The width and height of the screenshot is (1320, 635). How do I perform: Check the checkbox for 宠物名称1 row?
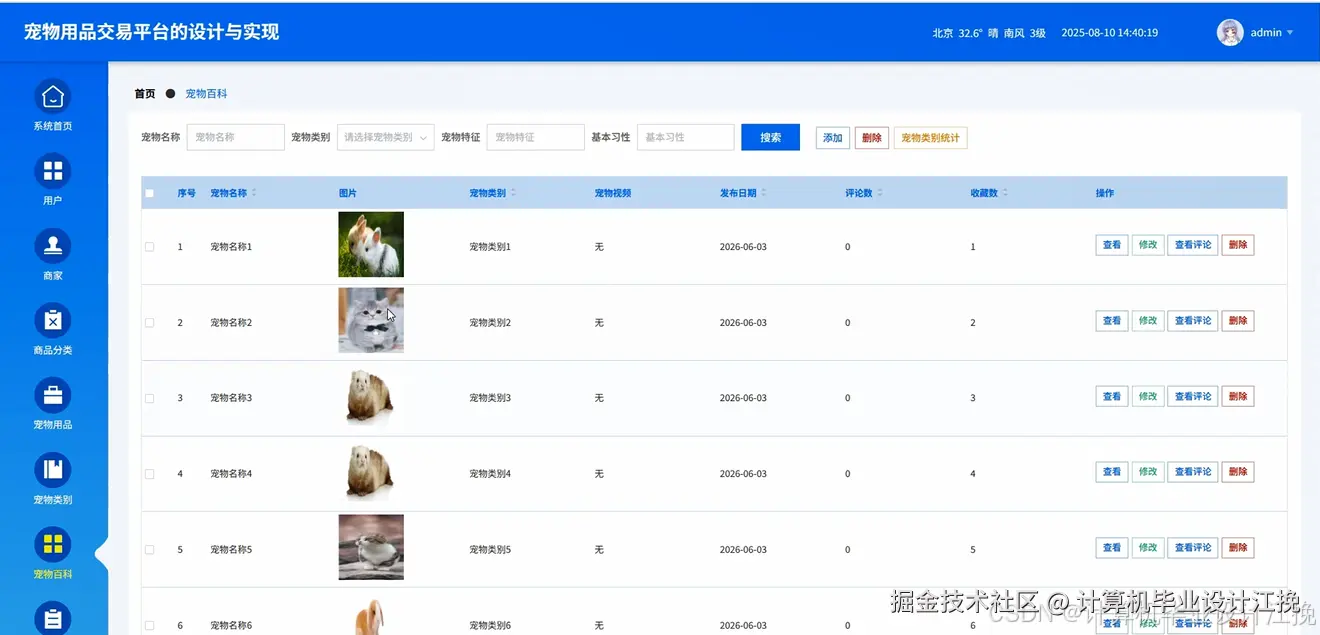click(149, 245)
